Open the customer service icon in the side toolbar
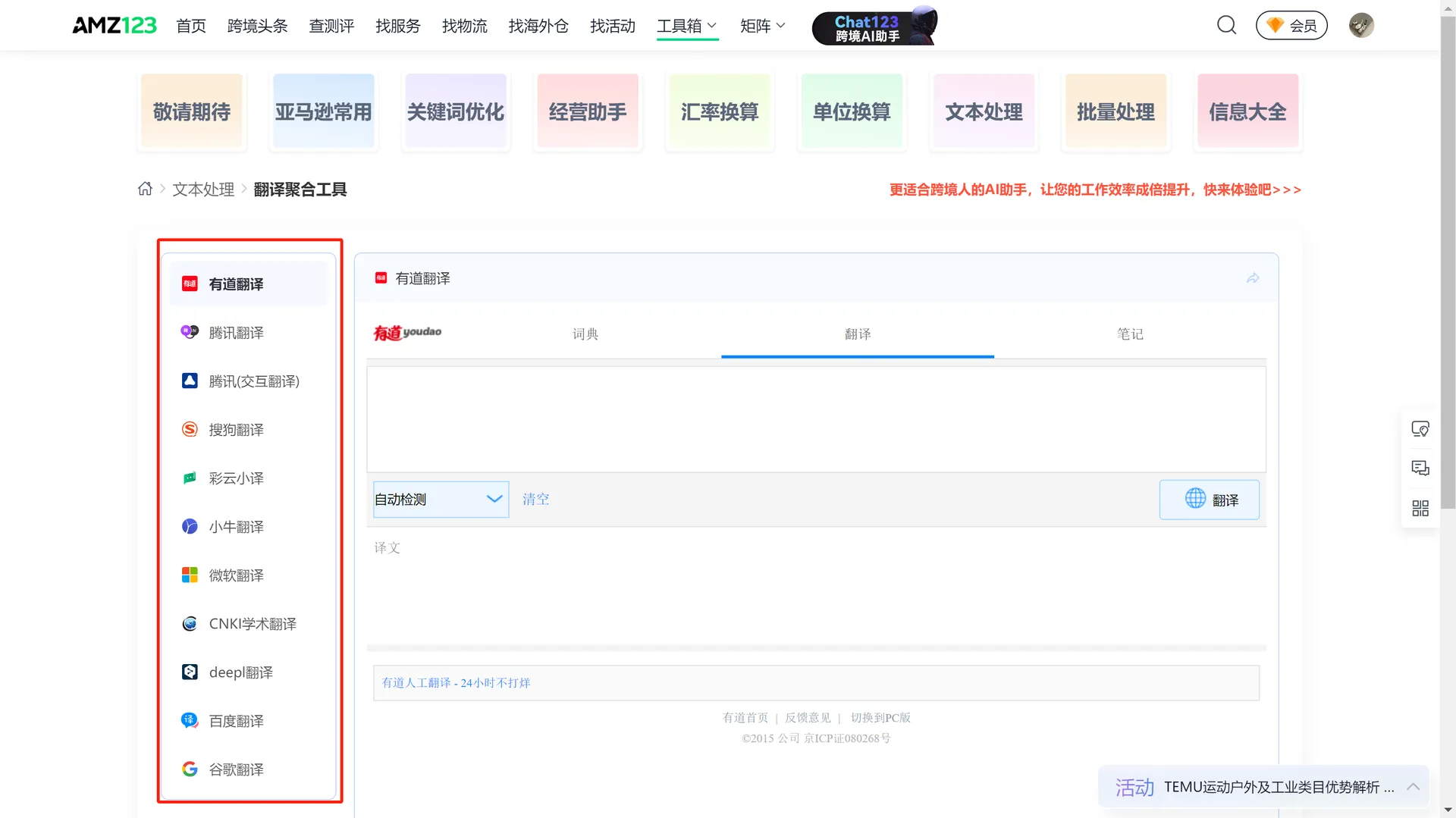Screen dimensions: 1456x818 [x=1420, y=429]
